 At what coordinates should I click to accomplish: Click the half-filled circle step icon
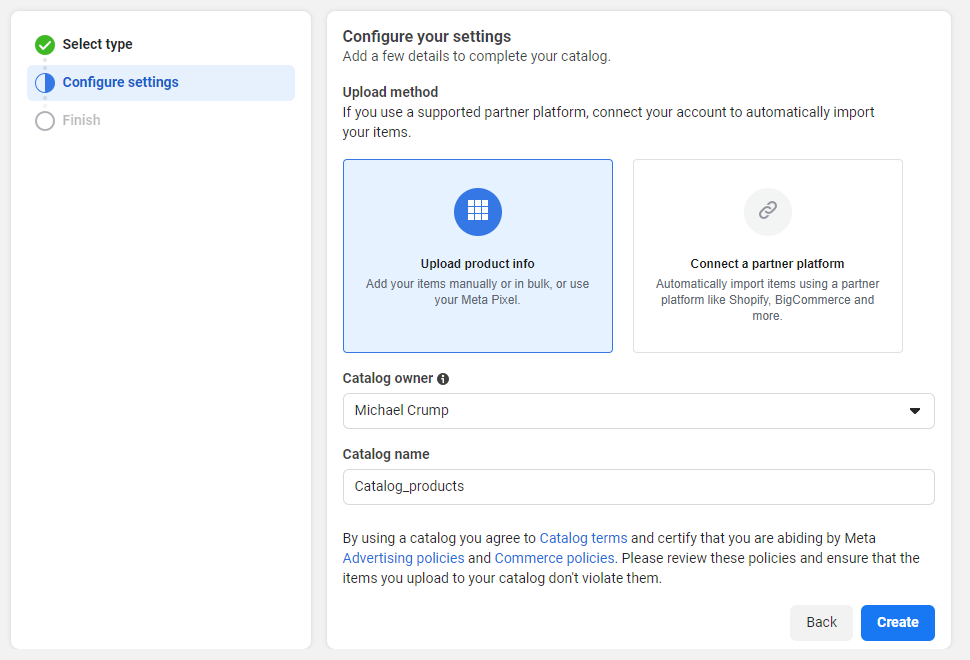tap(45, 82)
